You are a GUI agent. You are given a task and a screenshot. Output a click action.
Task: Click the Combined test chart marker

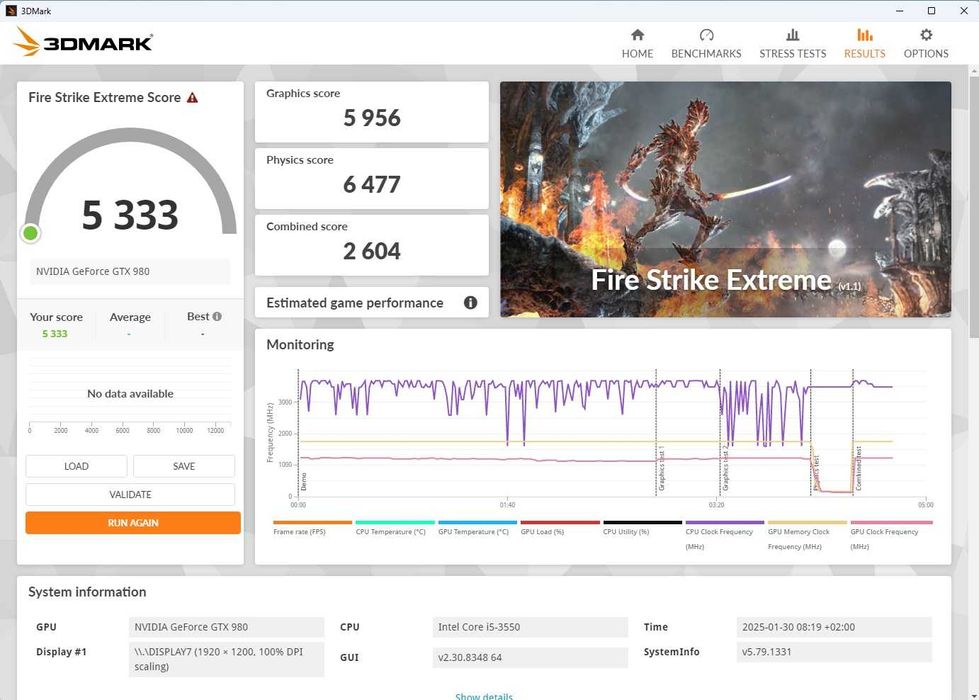pyautogui.click(x=858, y=468)
